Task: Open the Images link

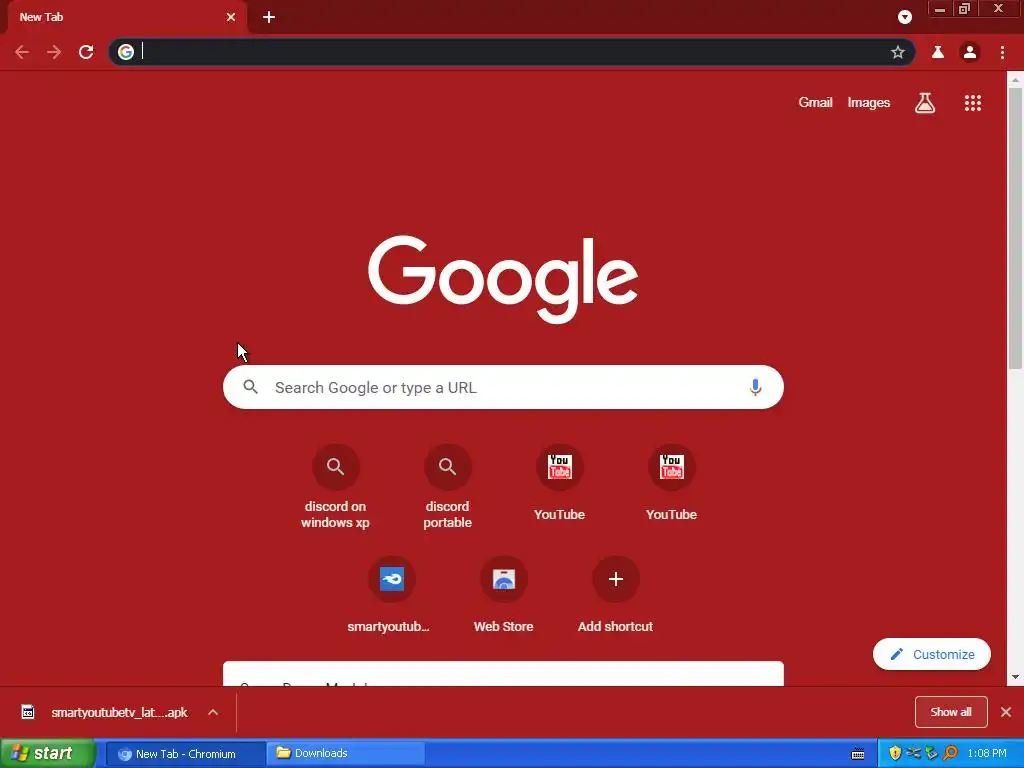Action: (869, 103)
